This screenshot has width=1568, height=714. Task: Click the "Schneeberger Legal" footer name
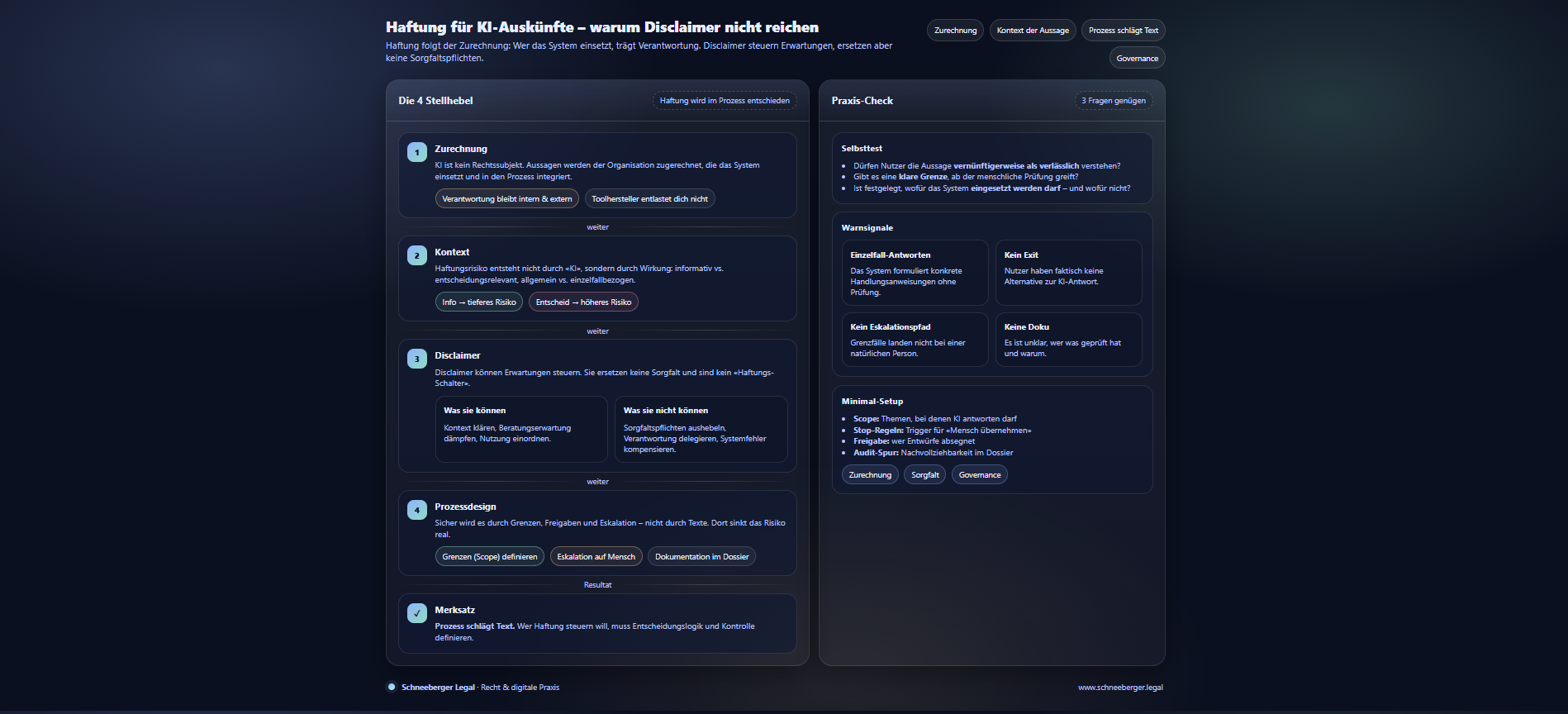point(438,688)
